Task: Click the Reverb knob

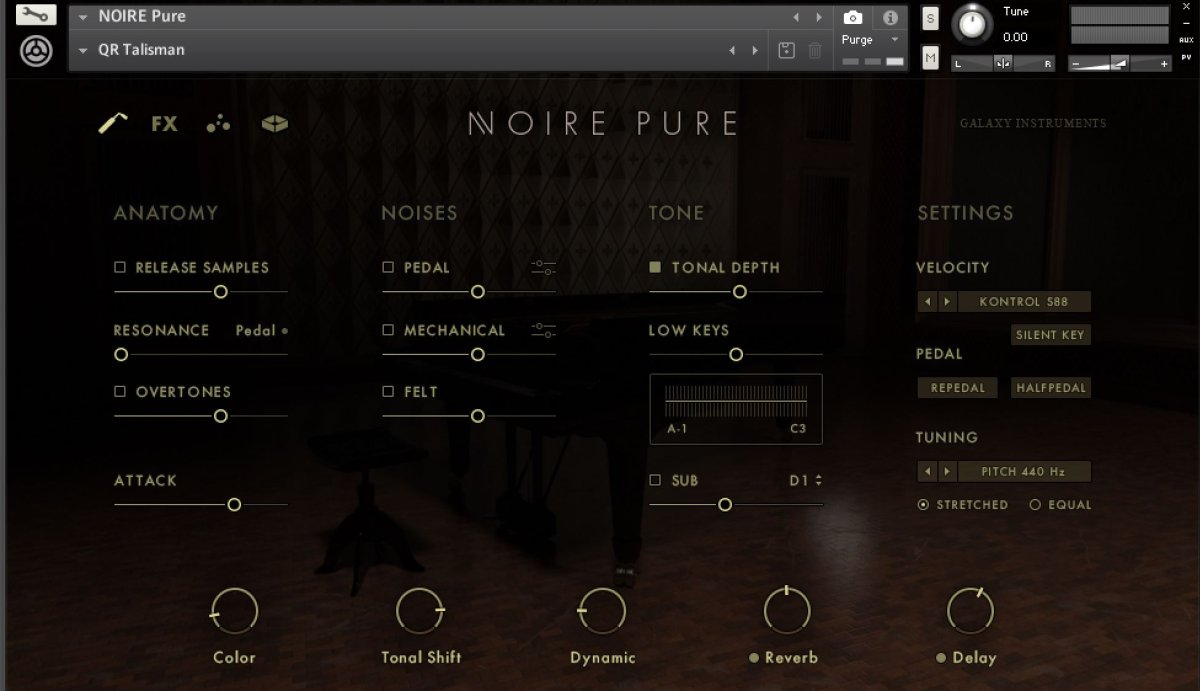Action: pos(787,611)
